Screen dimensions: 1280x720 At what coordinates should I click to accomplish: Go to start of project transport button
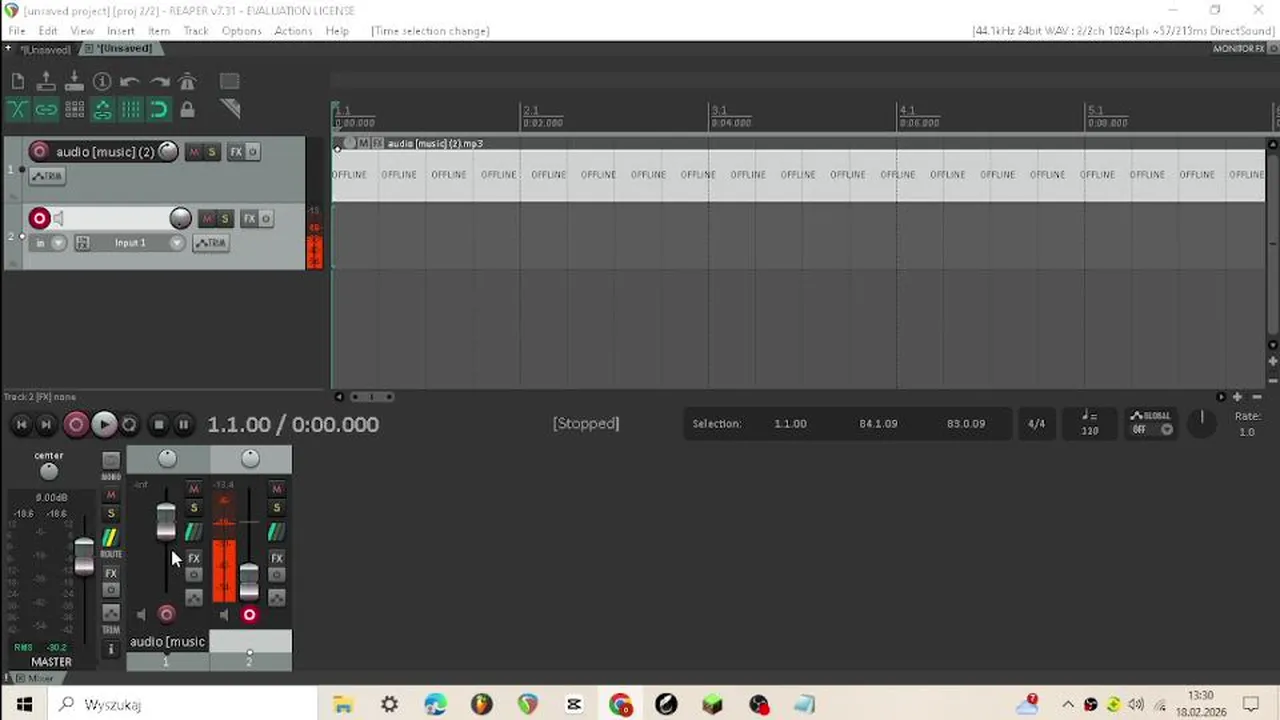click(x=21, y=425)
